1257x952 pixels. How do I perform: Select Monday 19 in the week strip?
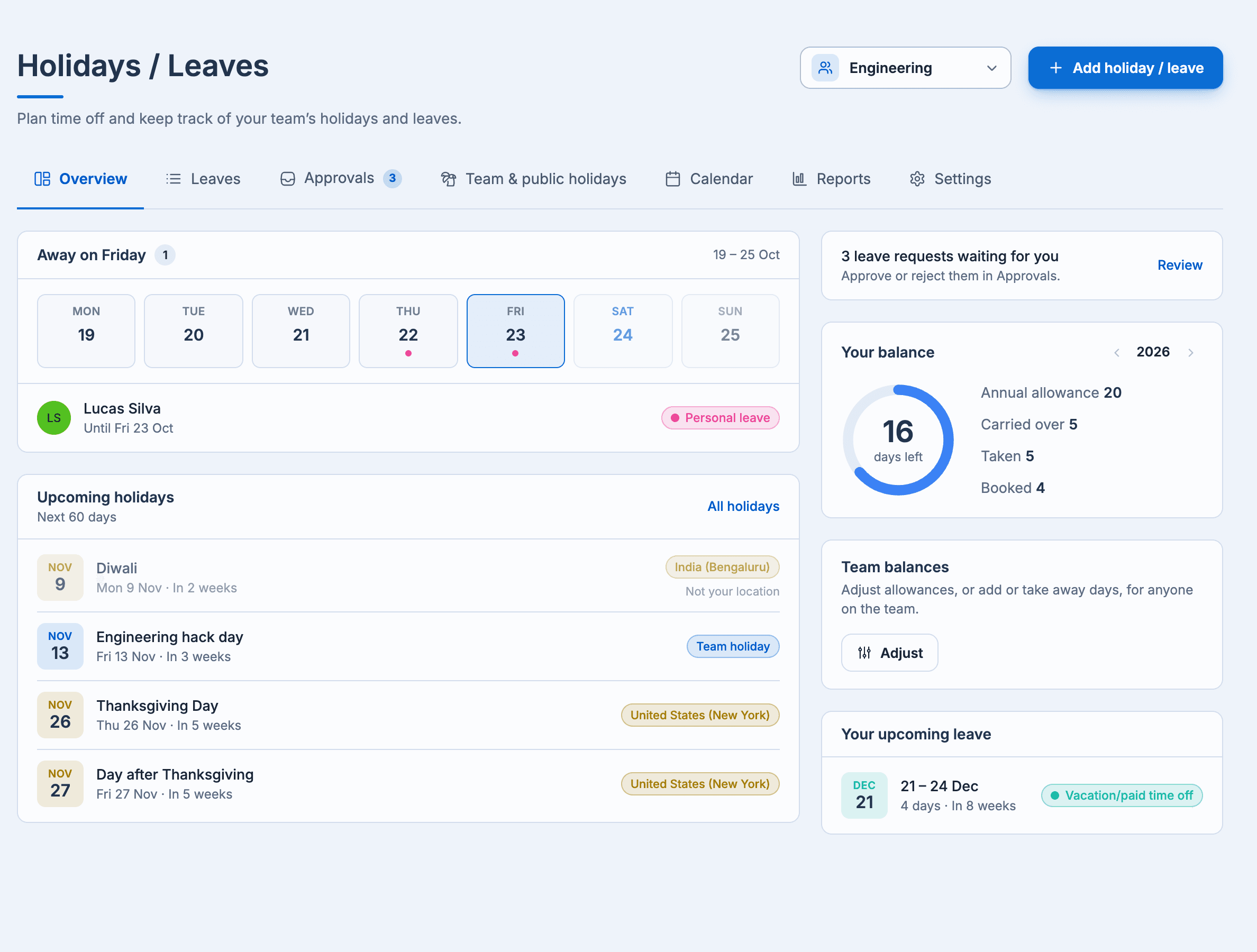pos(86,331)
